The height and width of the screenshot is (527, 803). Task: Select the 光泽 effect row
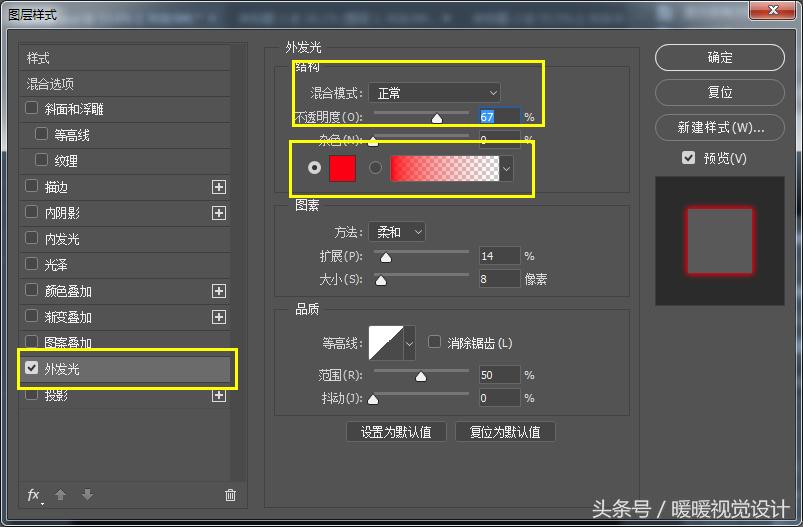coord(125,265)
